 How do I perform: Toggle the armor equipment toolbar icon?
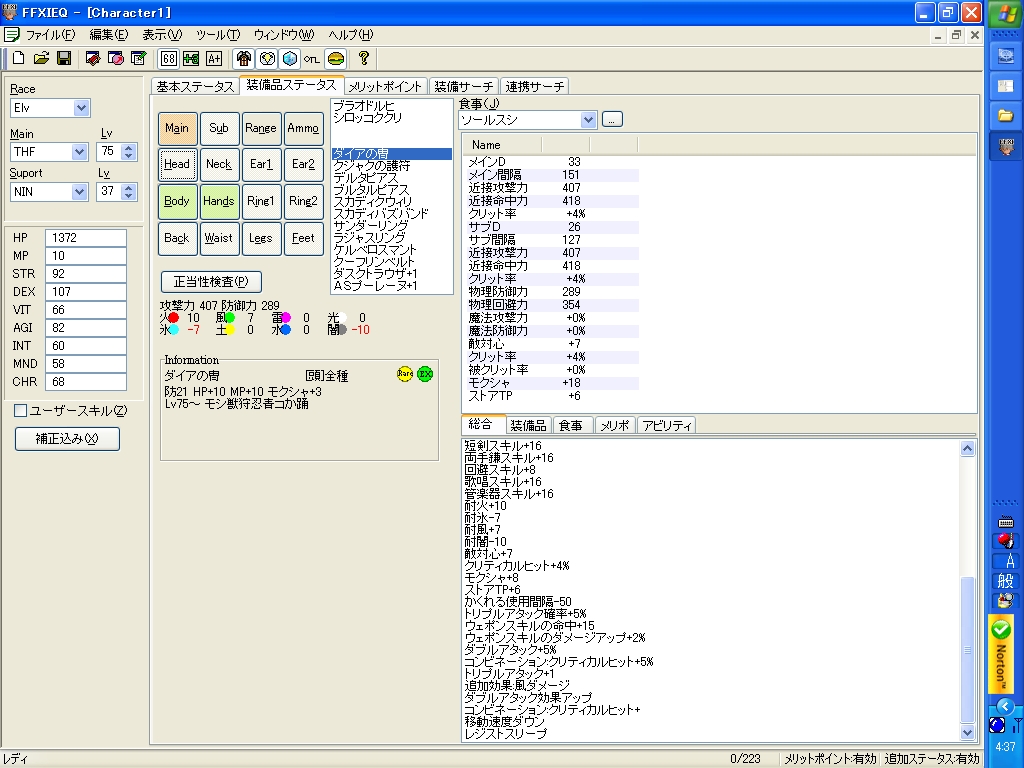(244, 58)
